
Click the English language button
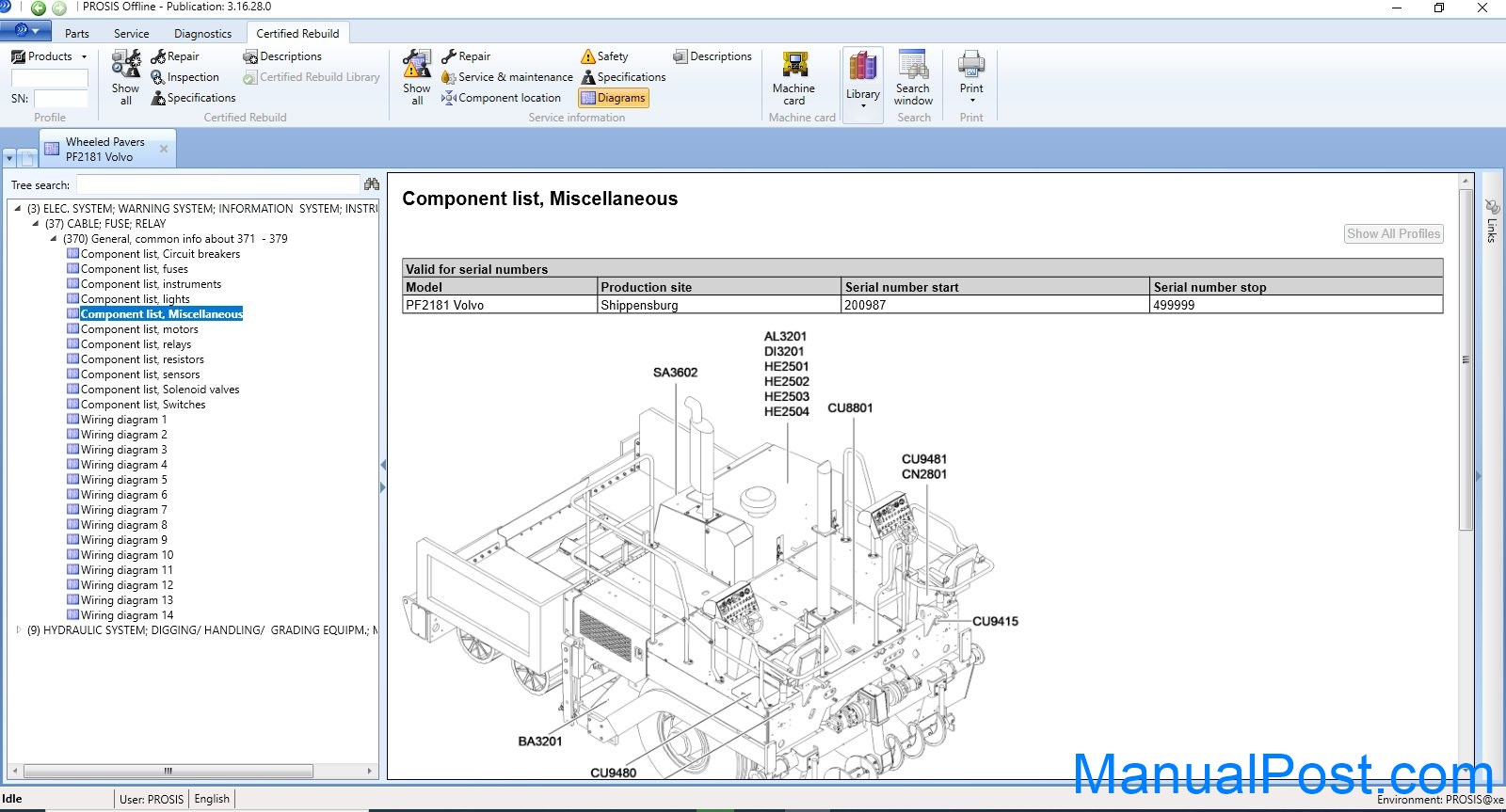pos(212,799)
